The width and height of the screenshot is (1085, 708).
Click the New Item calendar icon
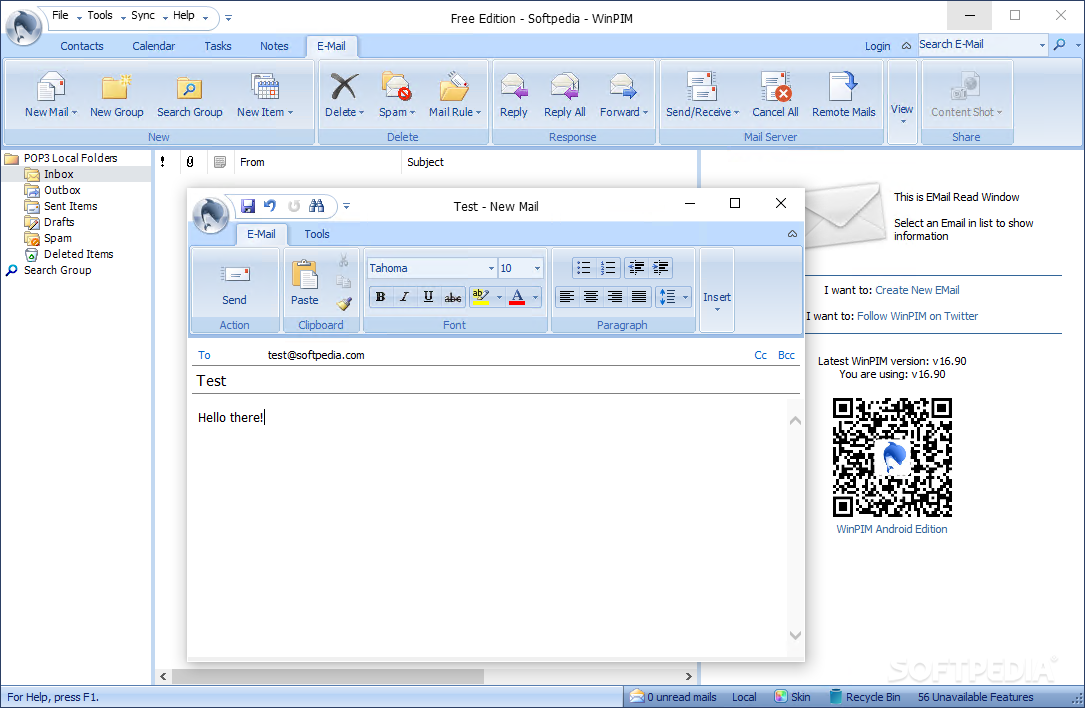(x=265, y=87)
